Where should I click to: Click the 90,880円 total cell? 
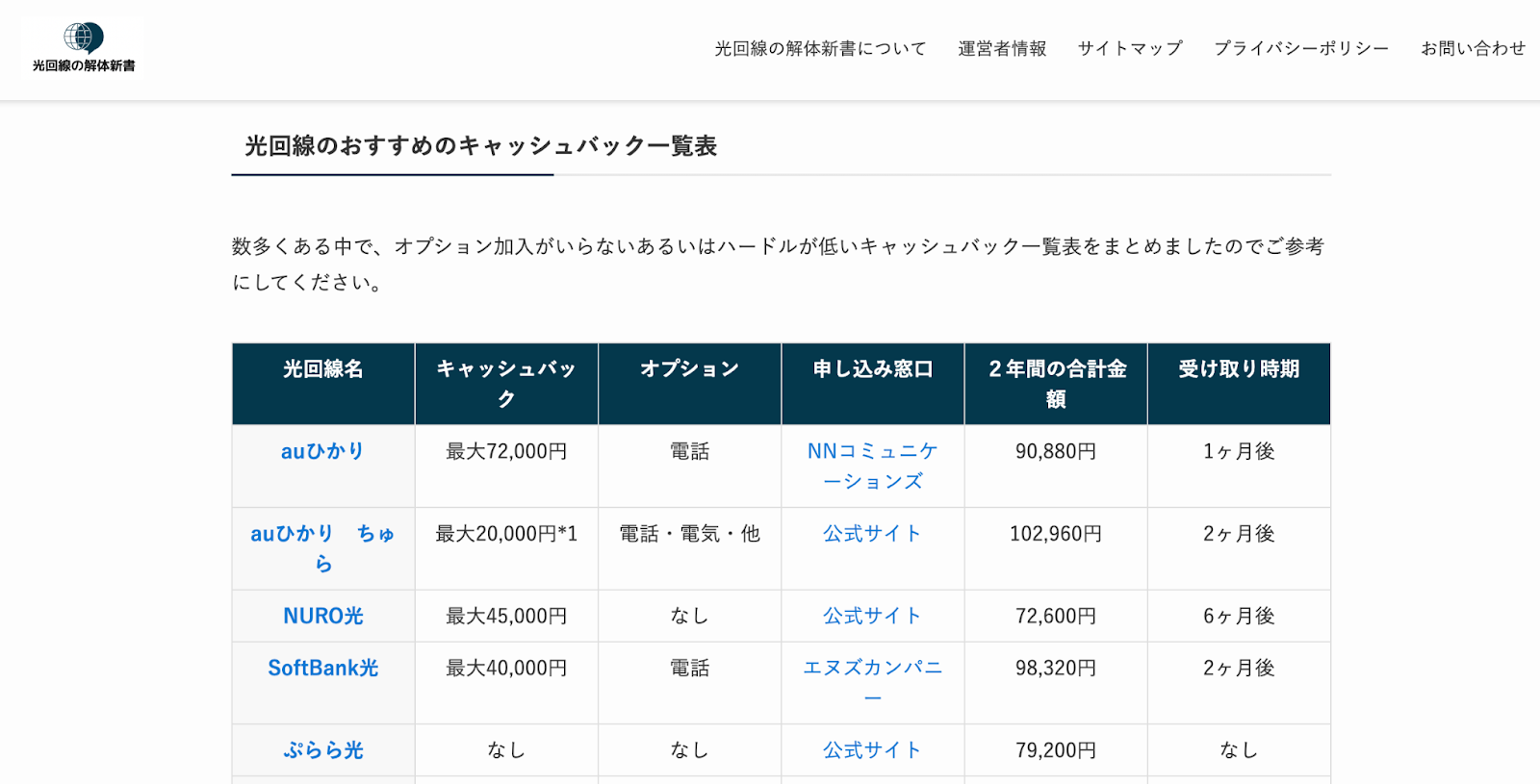(x=1056, y=466)
